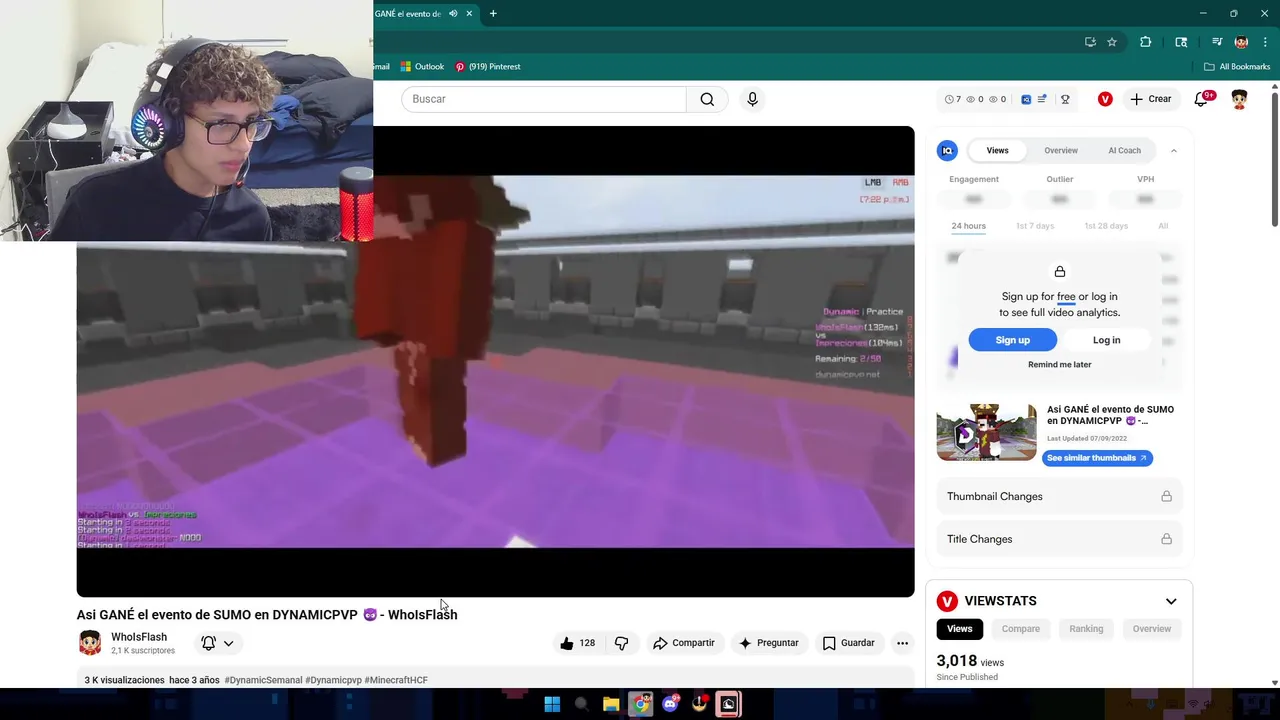The image size is (1280, 720).
Task: Select the 1st 28 days range
Action: [x=1106, y=226]
